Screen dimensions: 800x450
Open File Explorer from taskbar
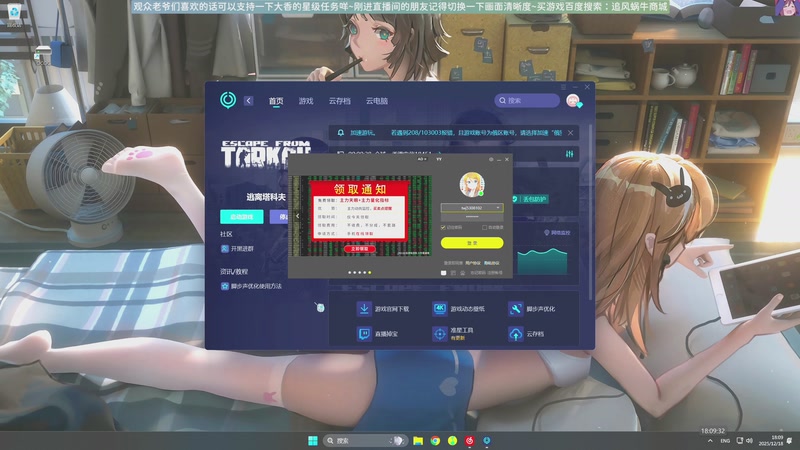point(418,440)
